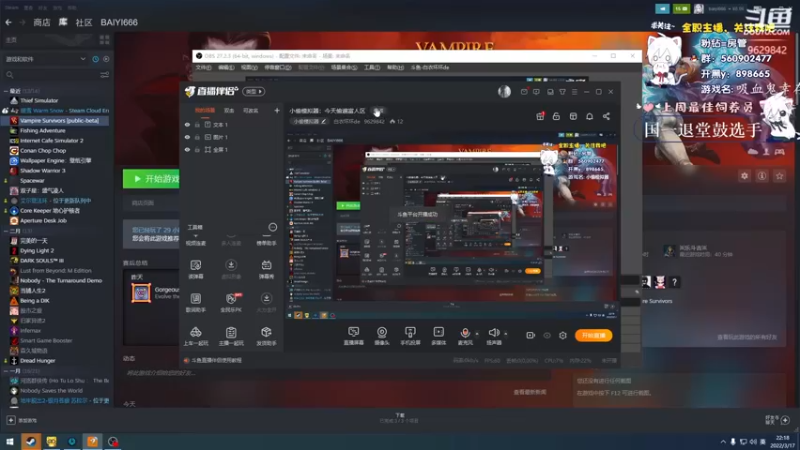Click Steam game settings gear icon
Viewport: 800px width, 450px height.
click(744, 176)
